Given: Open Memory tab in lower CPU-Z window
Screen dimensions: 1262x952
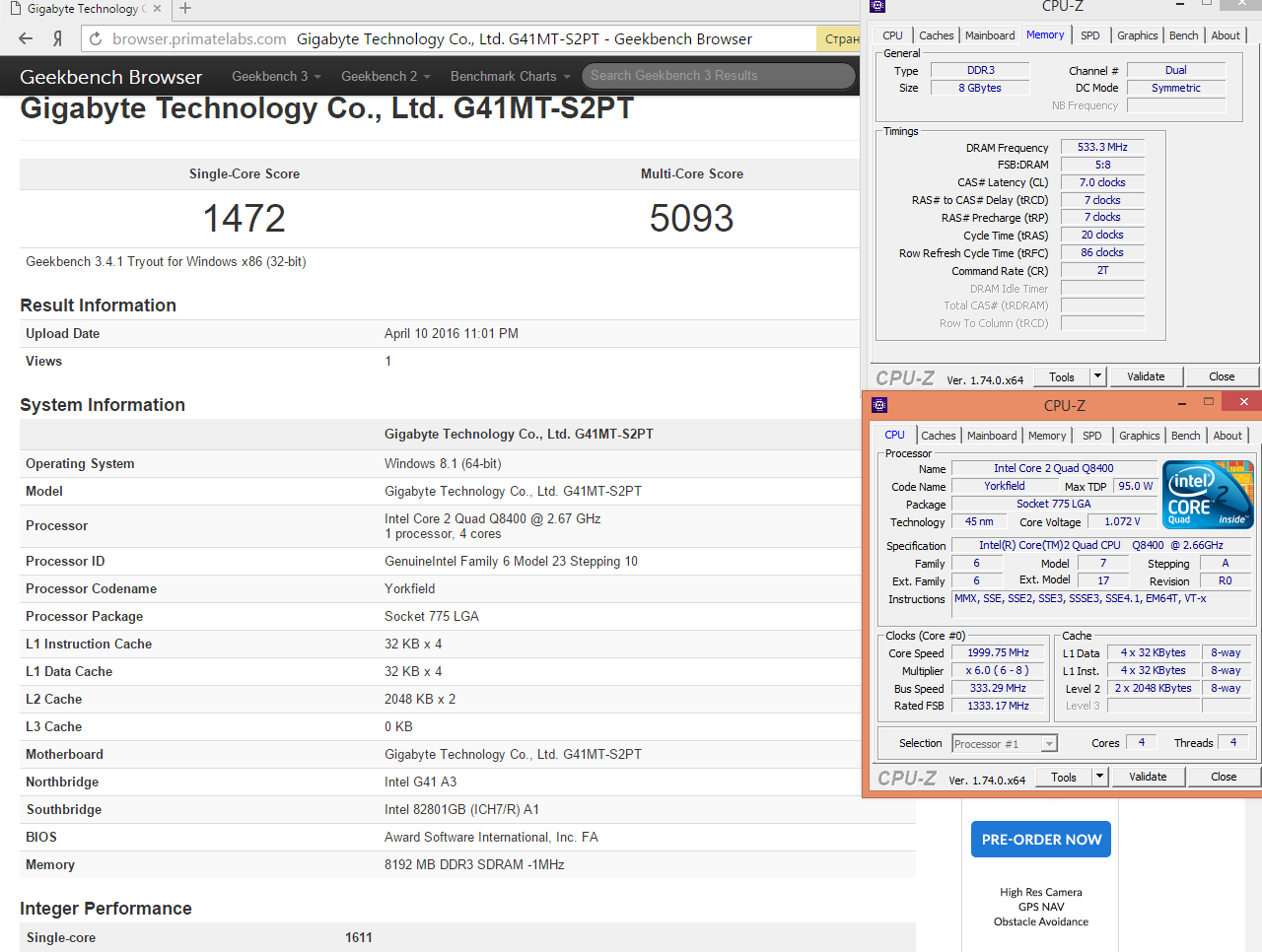Looking at the screenshot, I should pos(1047,436).
